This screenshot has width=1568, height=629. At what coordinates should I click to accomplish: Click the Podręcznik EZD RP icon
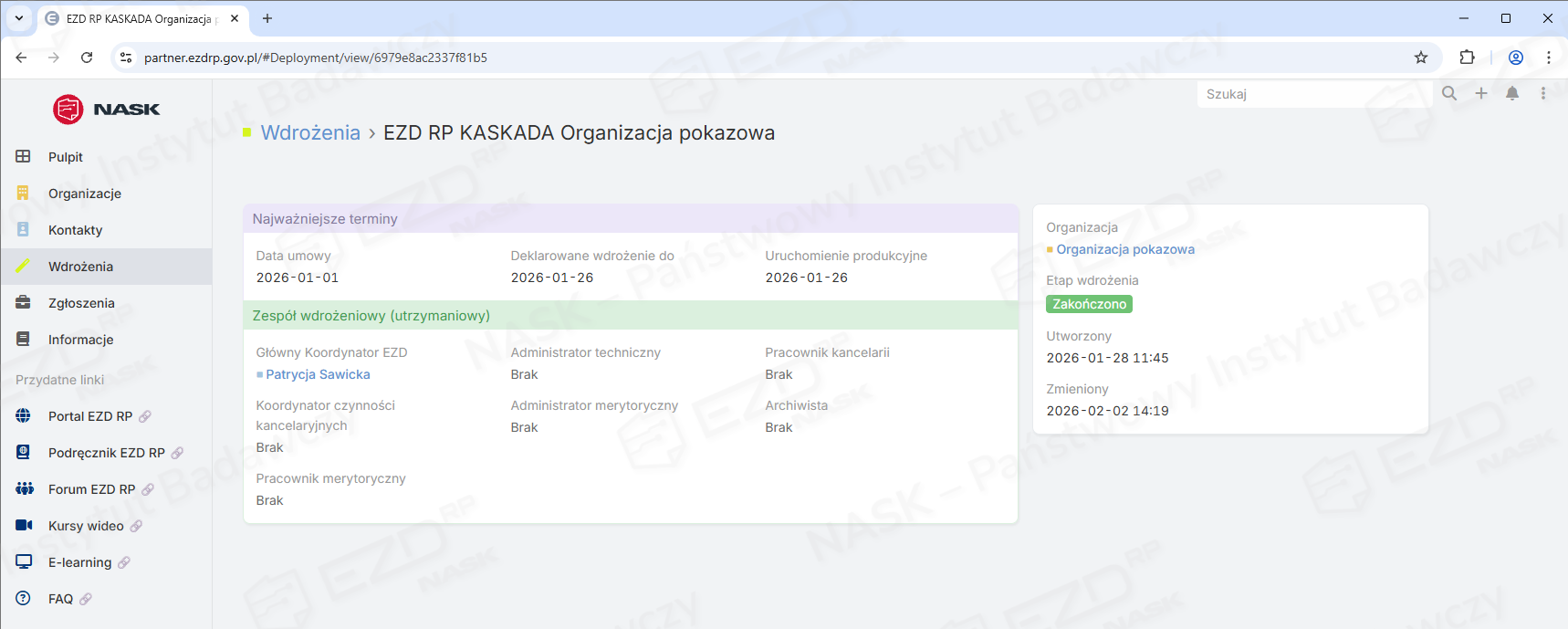click(x=24, y=453)
